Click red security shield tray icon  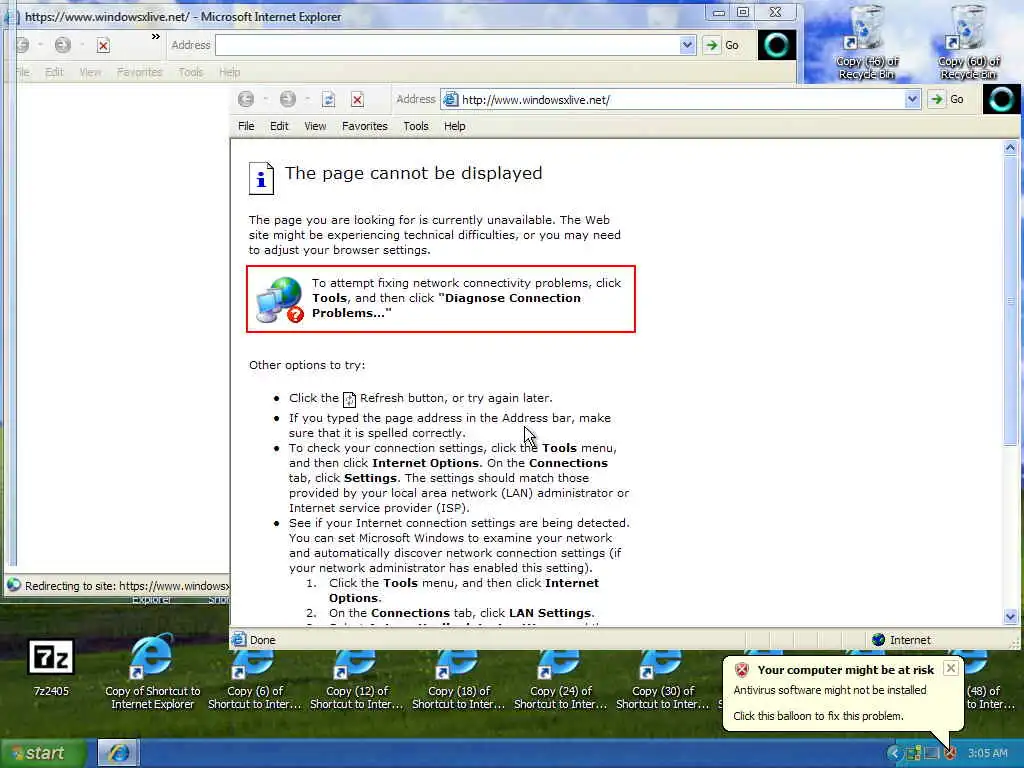click(x=950, y=754)
